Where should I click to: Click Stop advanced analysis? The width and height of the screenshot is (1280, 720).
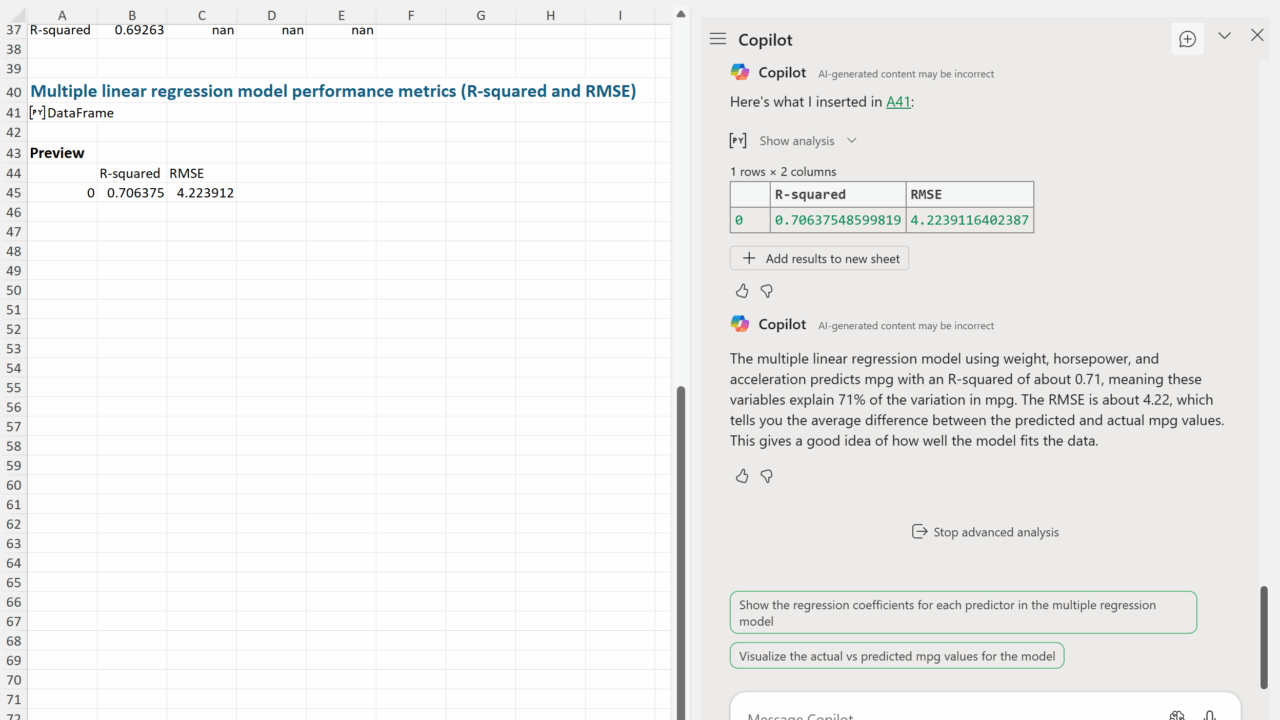[x=985, y=532]
